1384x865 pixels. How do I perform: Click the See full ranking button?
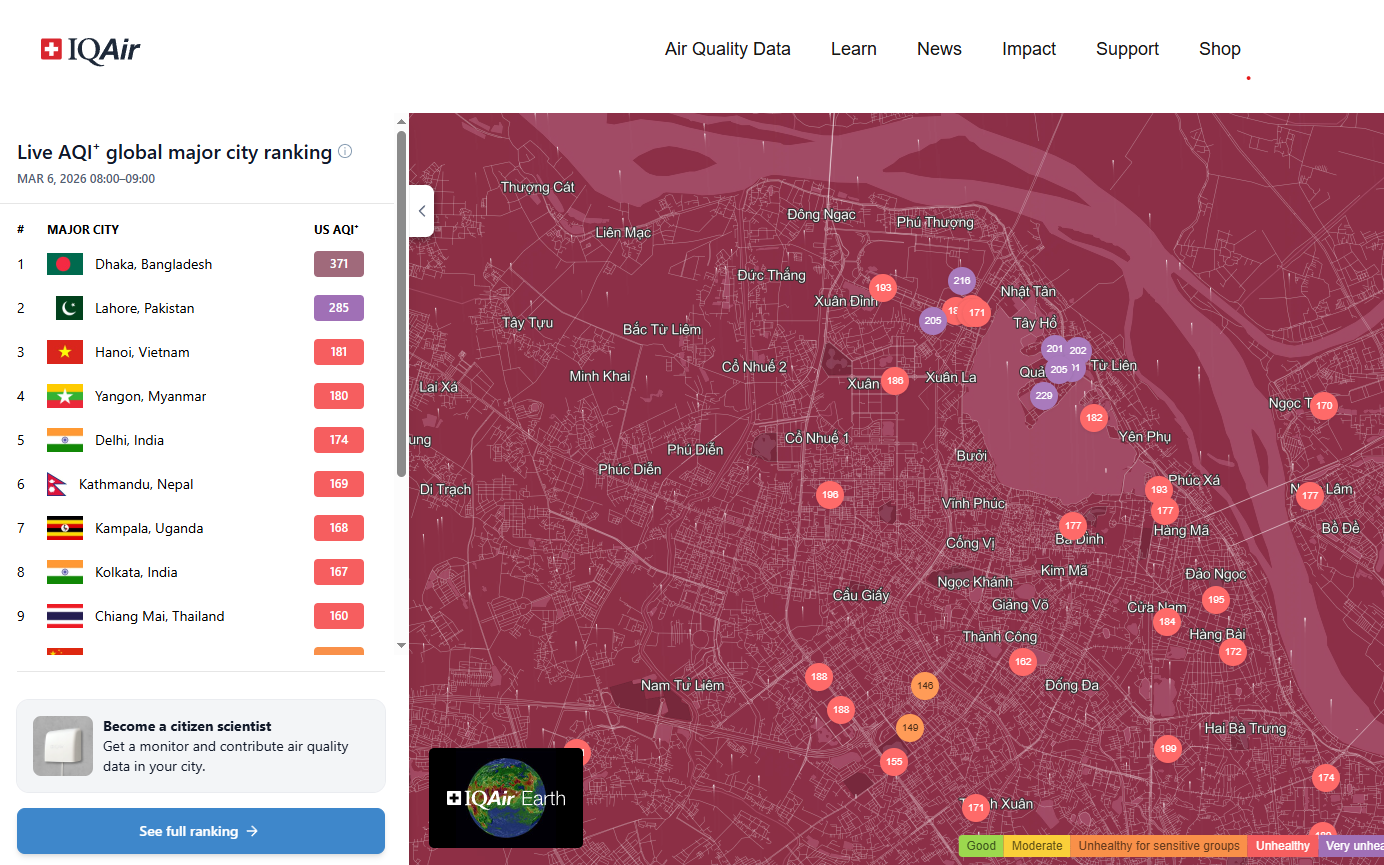[x=200, y=831]
